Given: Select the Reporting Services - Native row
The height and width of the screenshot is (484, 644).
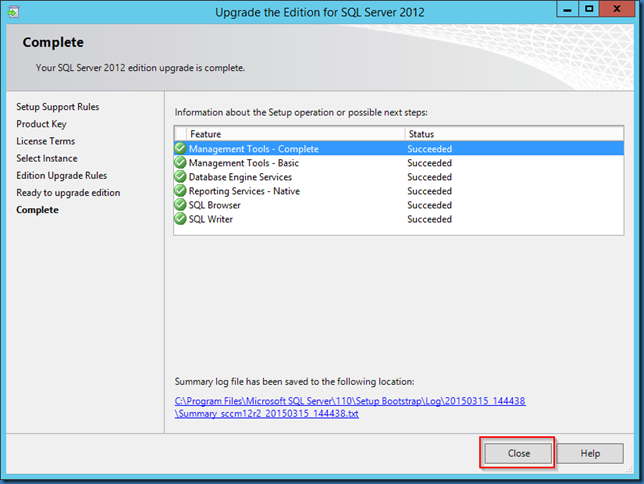Looking at the screenshot, I should click(399, 191).
